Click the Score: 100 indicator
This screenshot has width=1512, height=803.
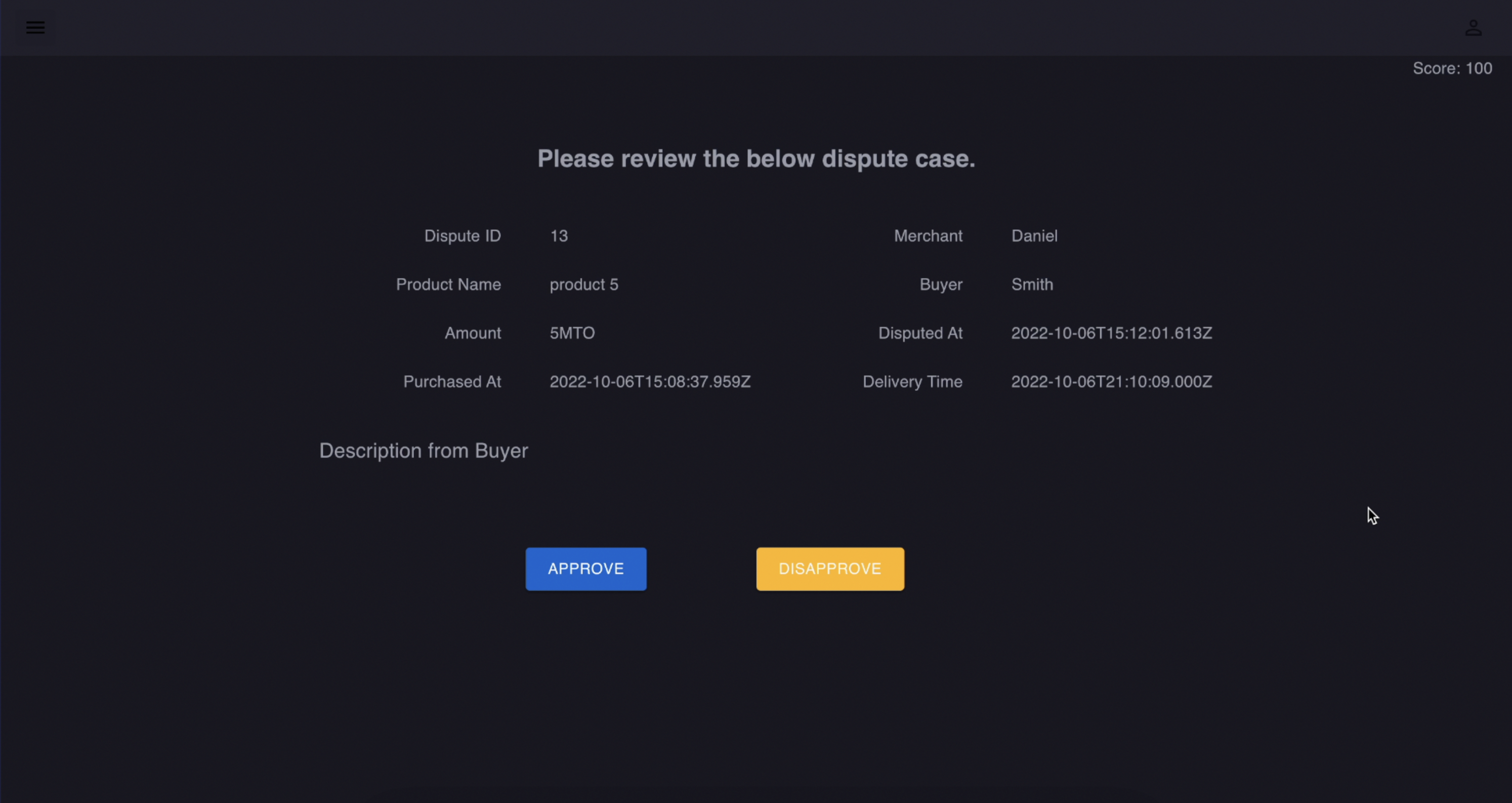[x=1452, y=68]
